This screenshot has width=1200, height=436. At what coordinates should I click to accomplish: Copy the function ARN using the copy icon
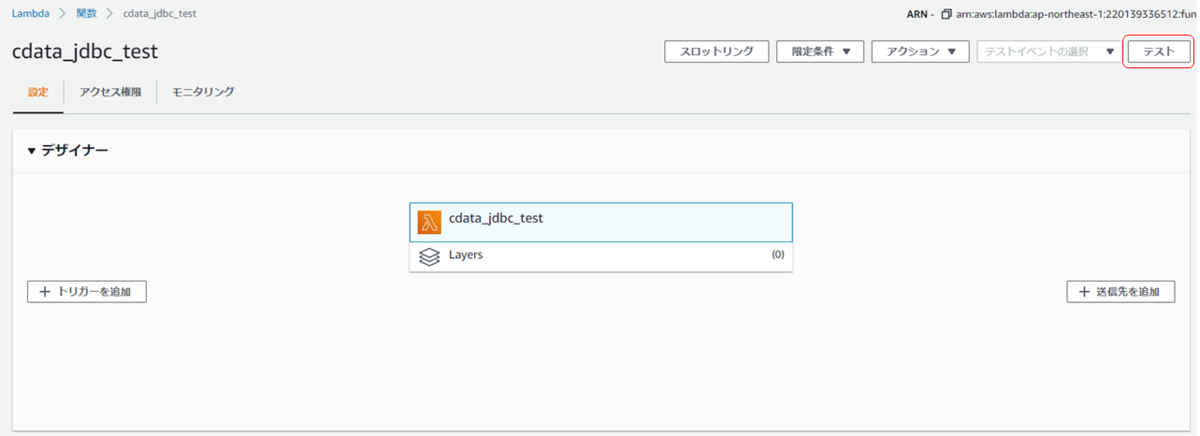click(x=946, y=14)
